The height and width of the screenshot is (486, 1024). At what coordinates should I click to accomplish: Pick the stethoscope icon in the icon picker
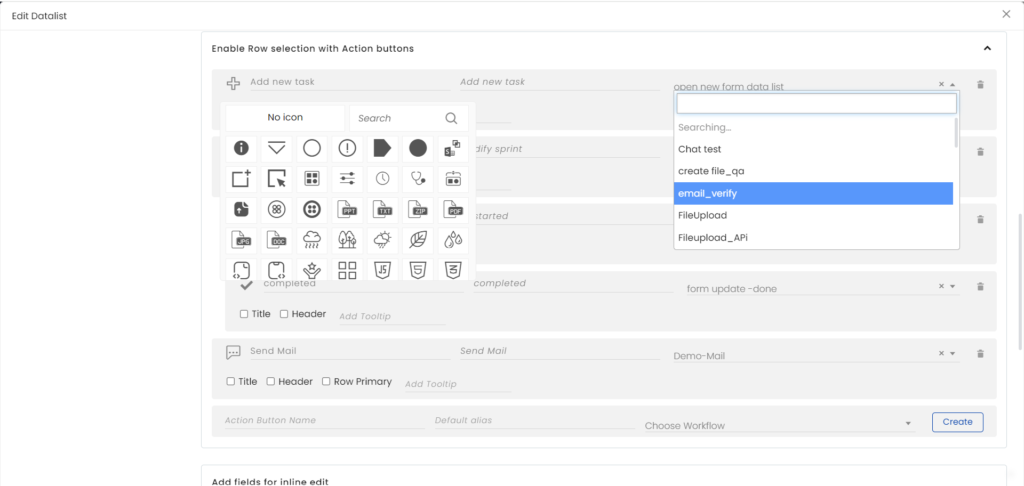[418, 179]
